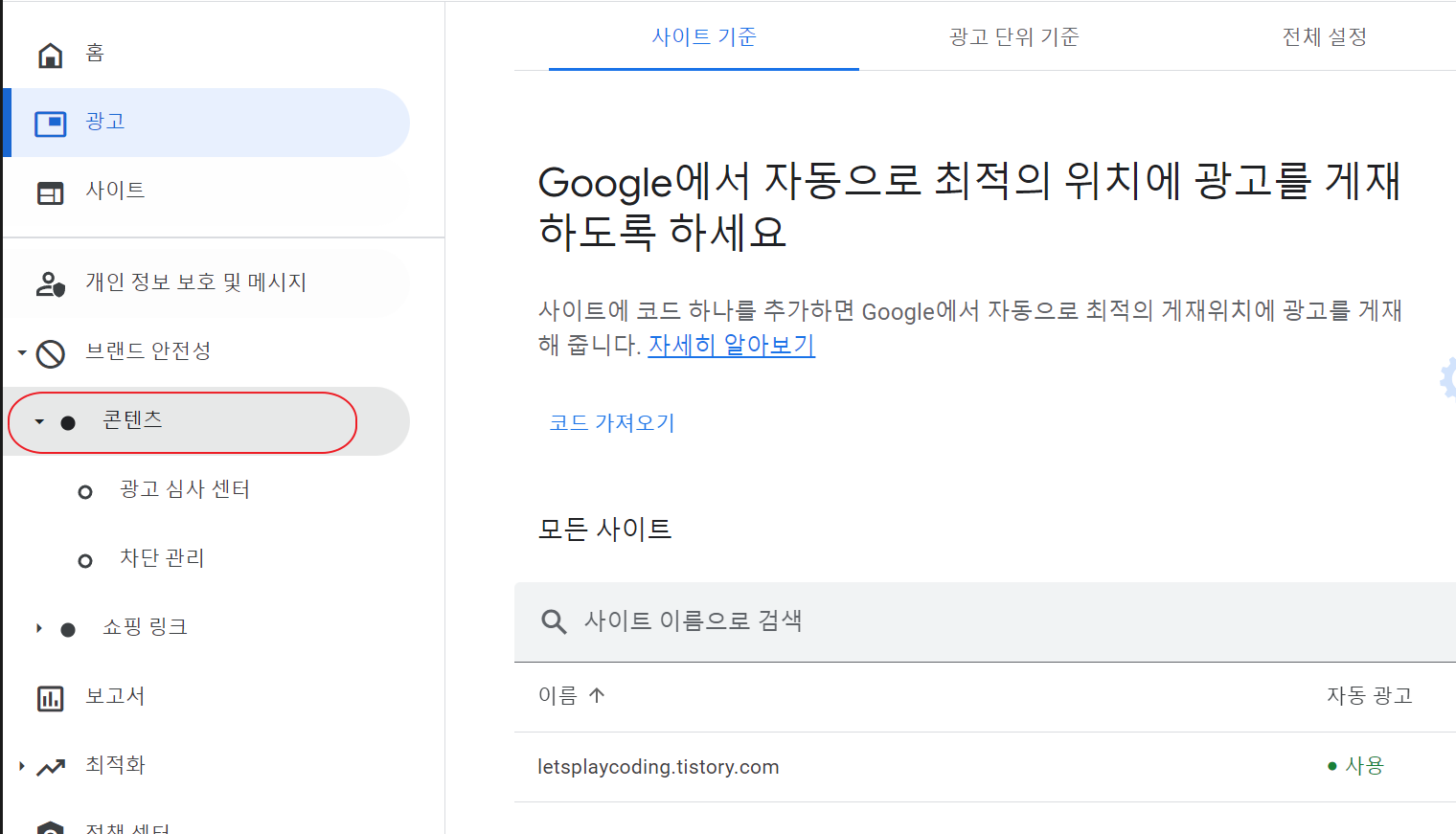The width and height of the screenshot is (1456, 834).
Task: Click the filled dot beside 쇼핑 링크
Action: tap(68, 629)
